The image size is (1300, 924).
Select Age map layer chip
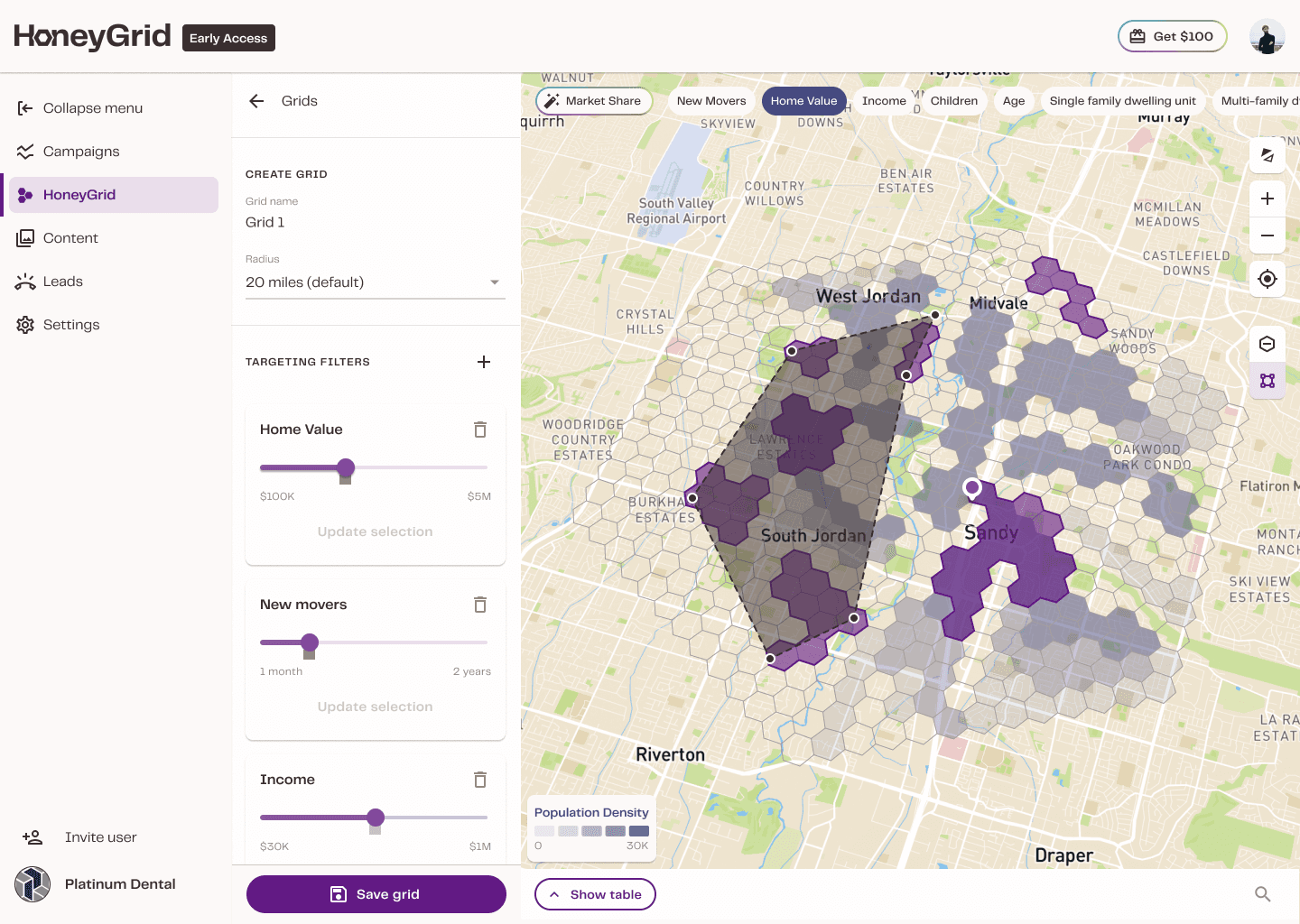1014,101
